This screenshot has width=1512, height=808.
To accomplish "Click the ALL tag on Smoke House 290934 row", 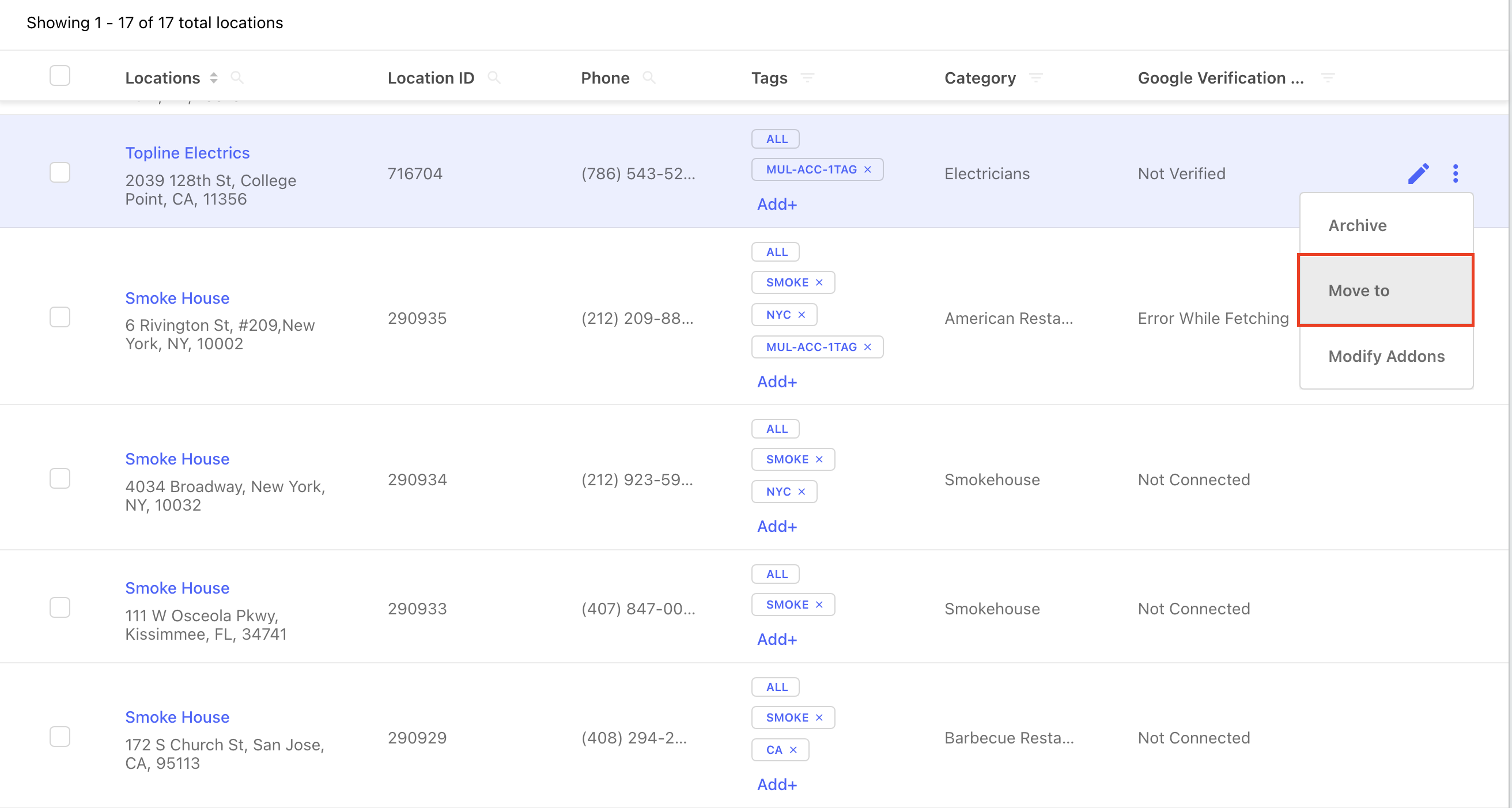I will click(776, 429).
